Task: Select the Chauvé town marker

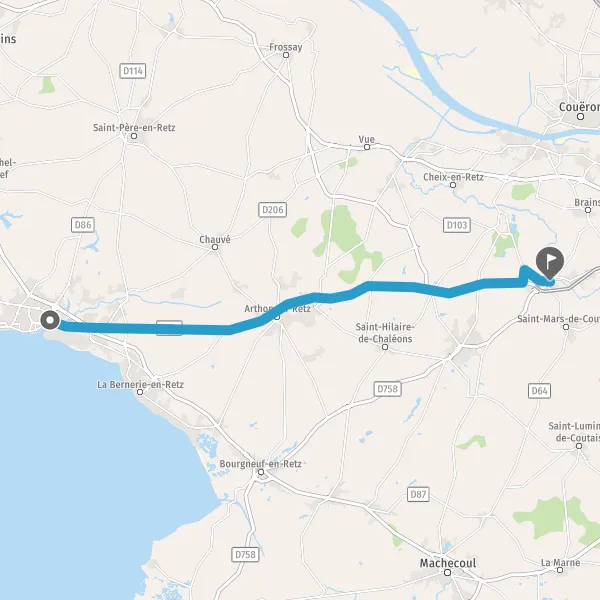Action: click(215, 247)
